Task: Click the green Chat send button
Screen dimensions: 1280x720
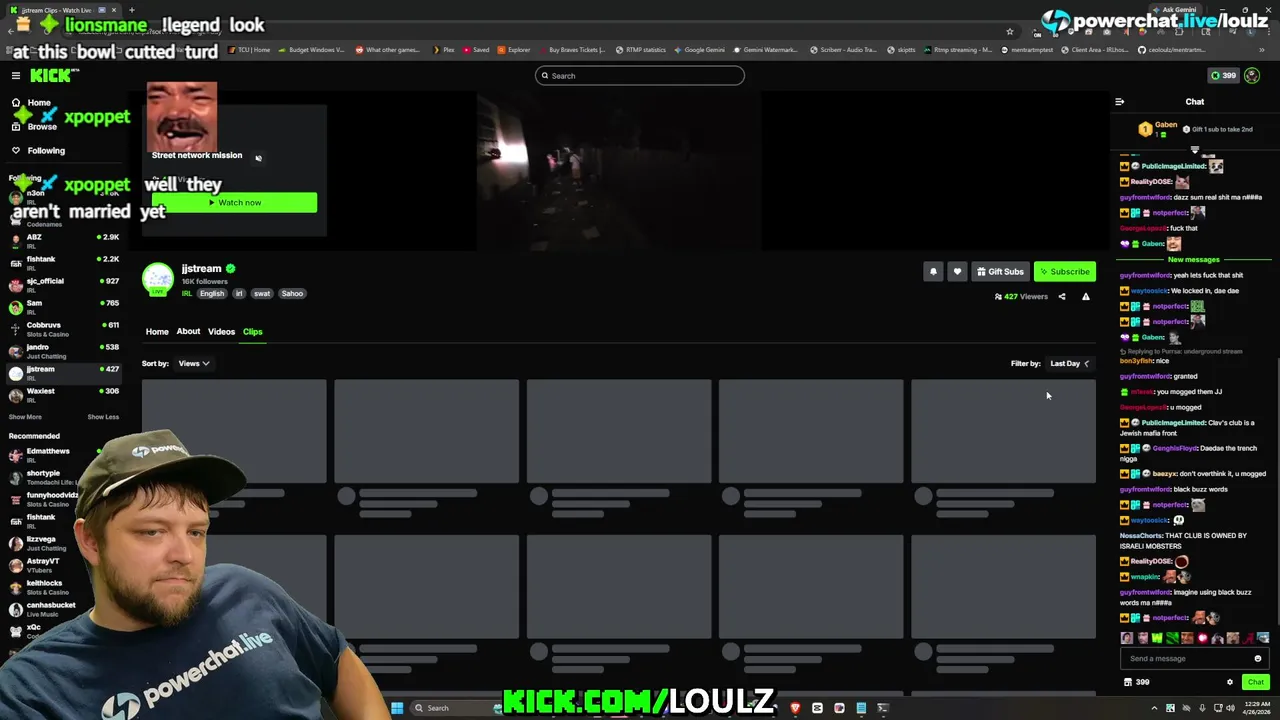Action: coord(1256,683)
